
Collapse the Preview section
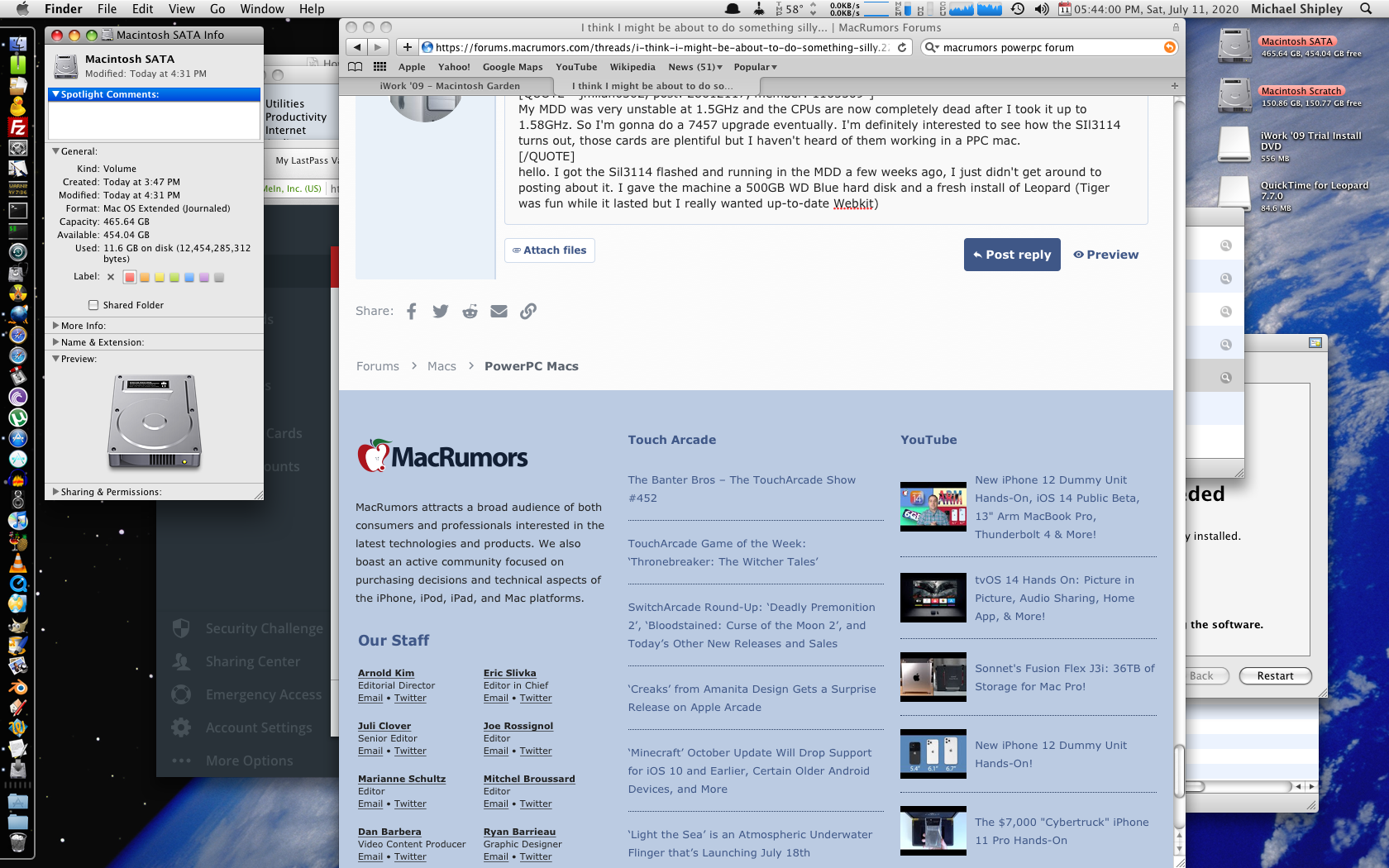pos(56,359)
